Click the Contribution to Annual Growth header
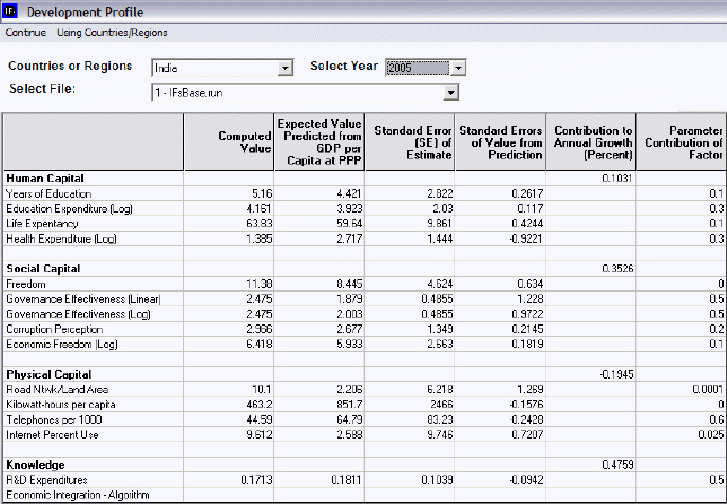This screenshot has width=727, height=504. pos(592,141)
